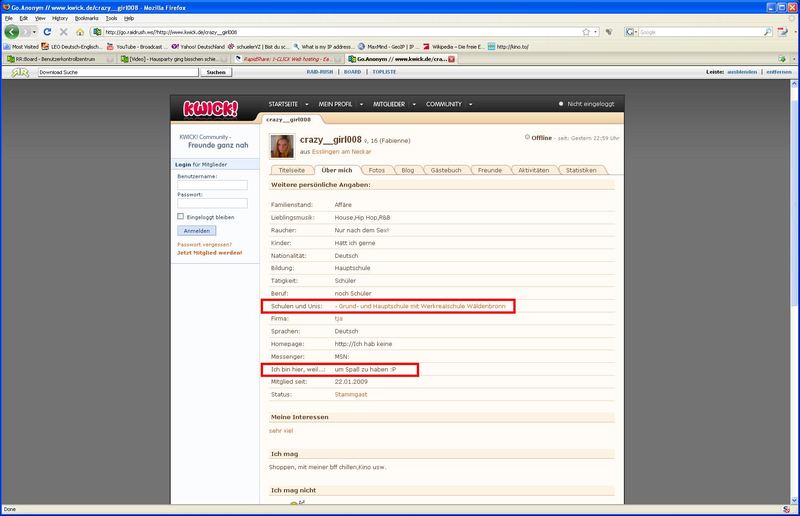This screenshot has height=516, width=800.
Task: Open the LEO Deutsch-Englisch bookmark
Action: [x=71, y=46]
